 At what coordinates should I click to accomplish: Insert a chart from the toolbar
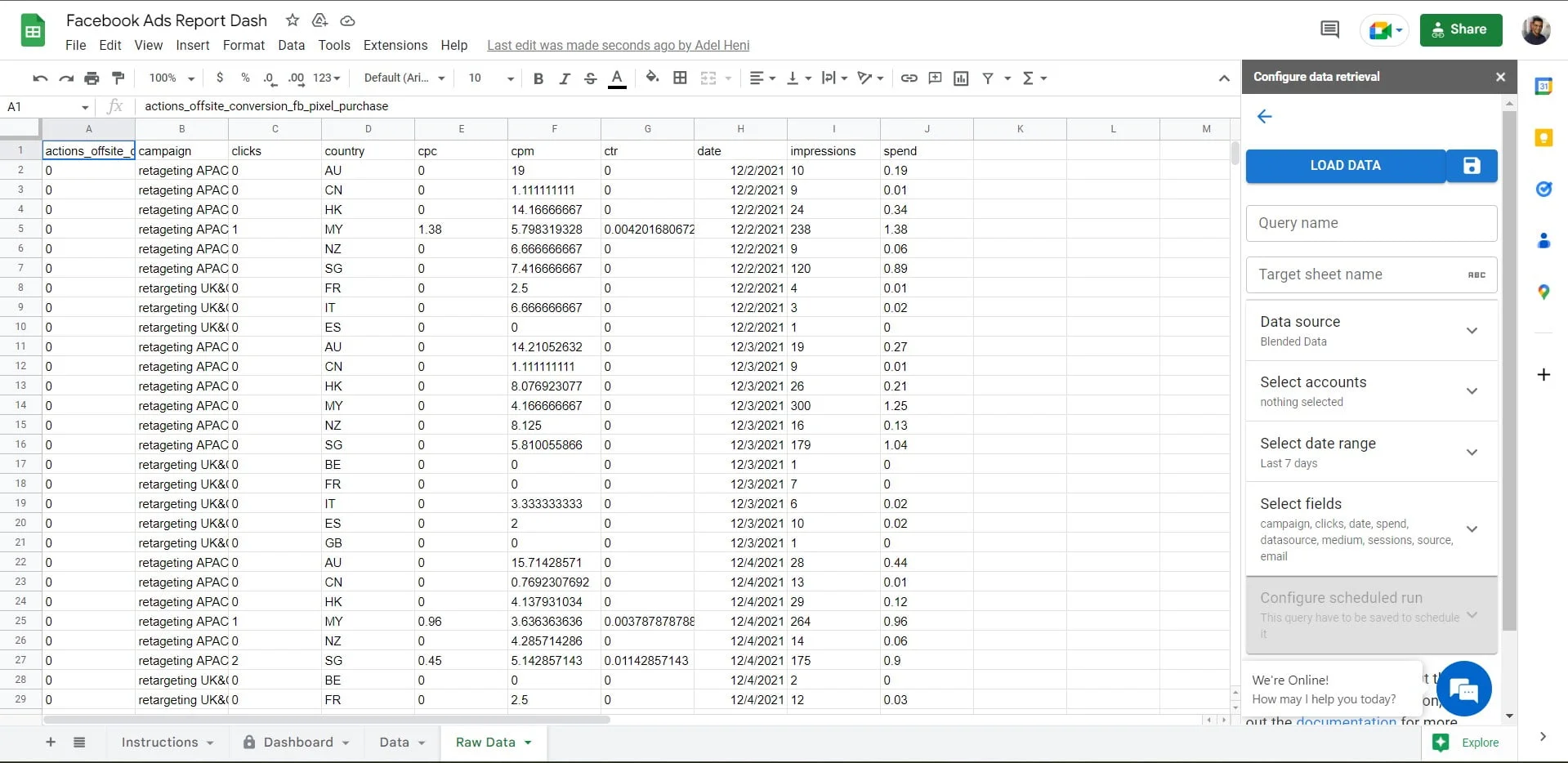[960, 78]
